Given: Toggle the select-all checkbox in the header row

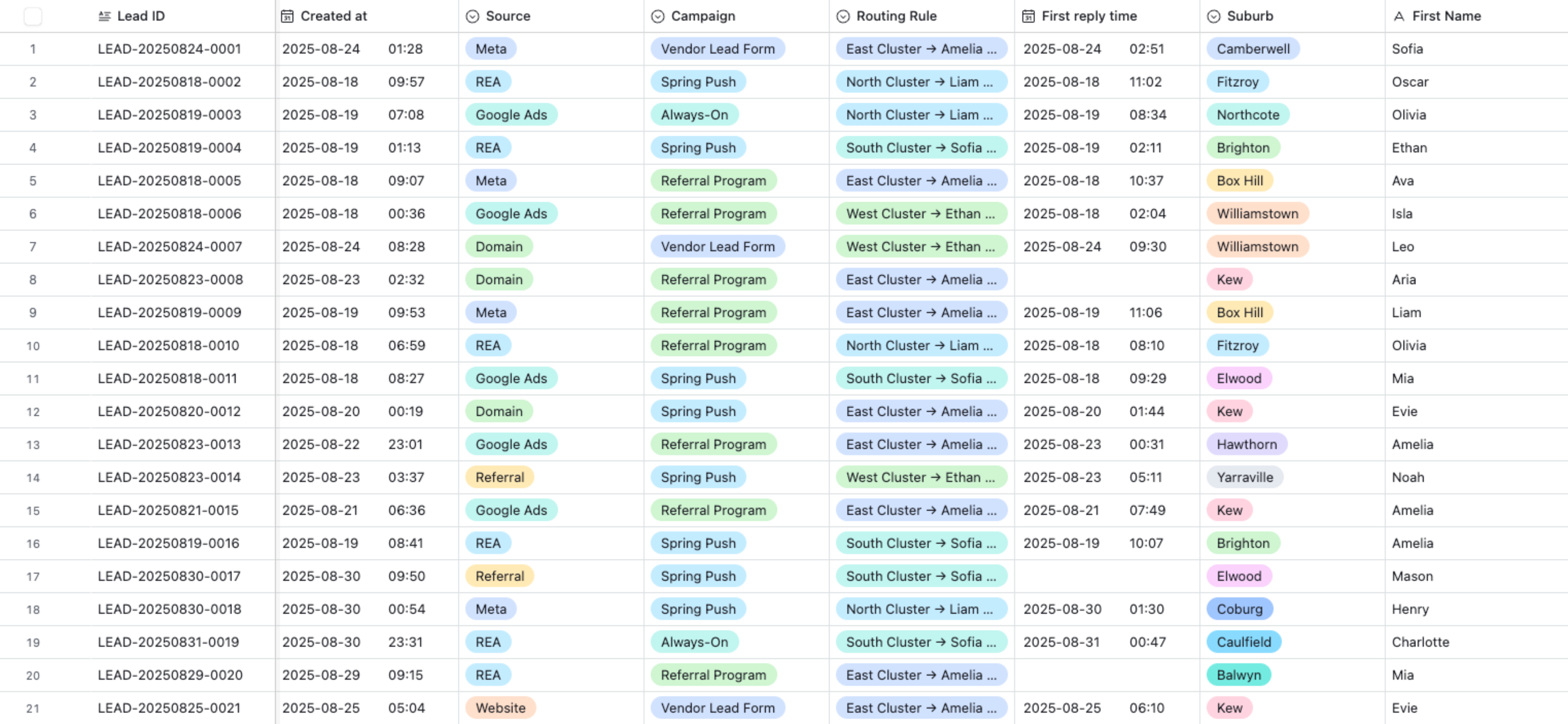Looking at the screenshot, I should click(34, 16).
